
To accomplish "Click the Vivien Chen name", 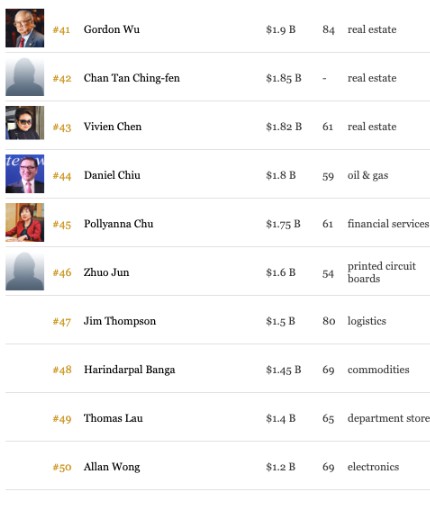I will [113, 127].
